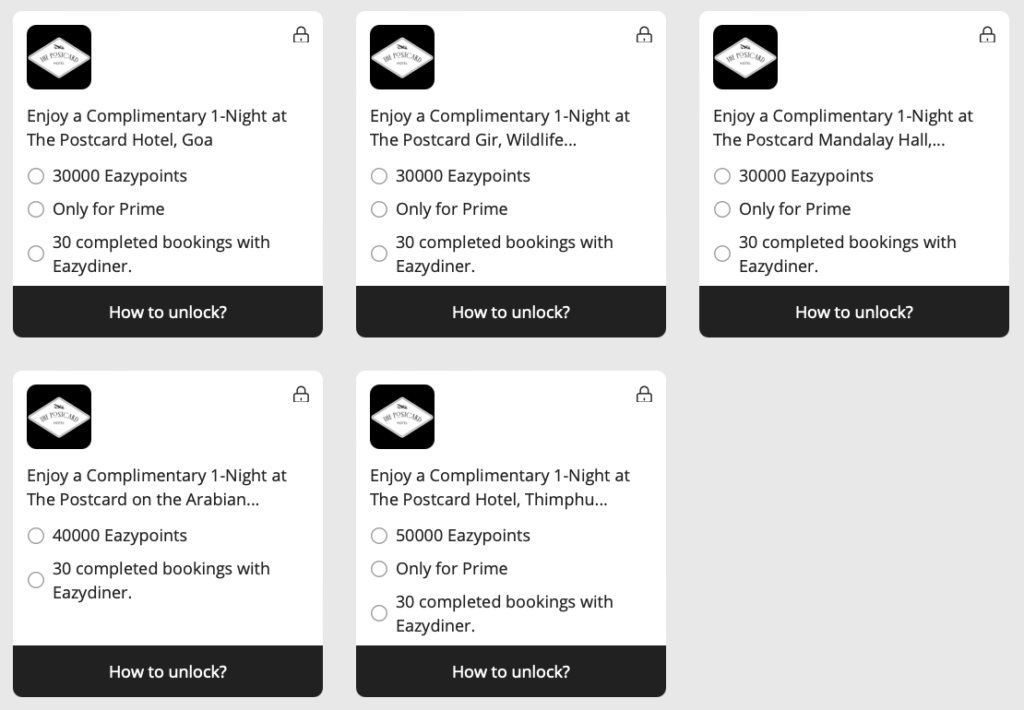Select 50000 Eazypoints on the Thimphu card
Image resolution: width=1024 pixels, height=710 pixels.
(379, 536)
